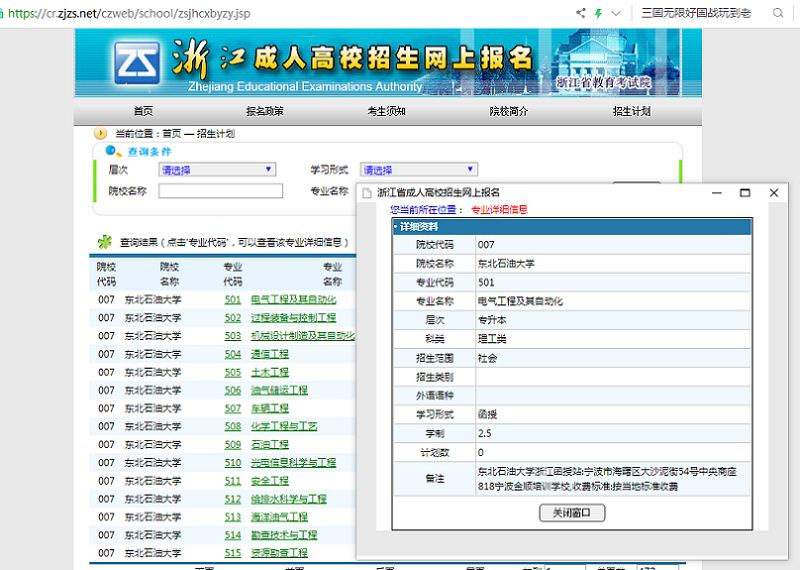Click the 油气储运工程 major link
This screenshot has width=800, height=570.
[x=279, y=390]
